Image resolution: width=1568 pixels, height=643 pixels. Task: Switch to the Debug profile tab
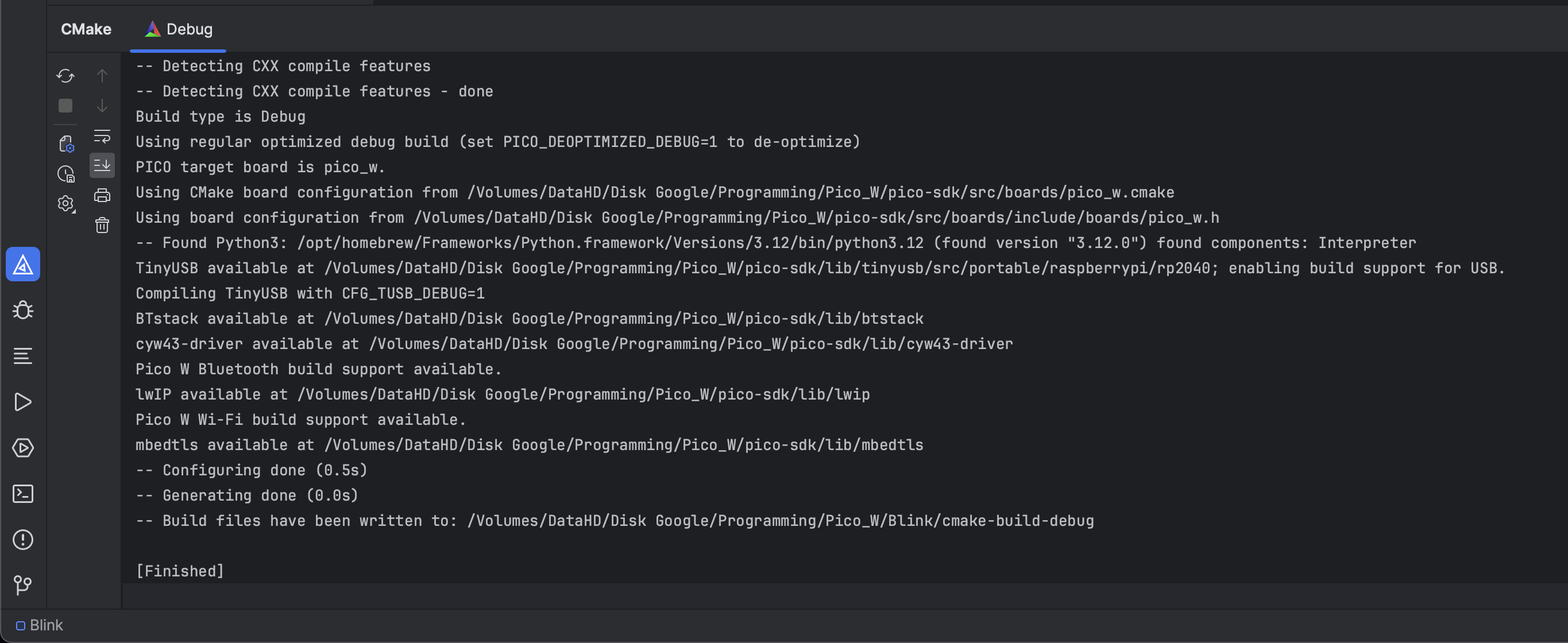tap(179, 29)
